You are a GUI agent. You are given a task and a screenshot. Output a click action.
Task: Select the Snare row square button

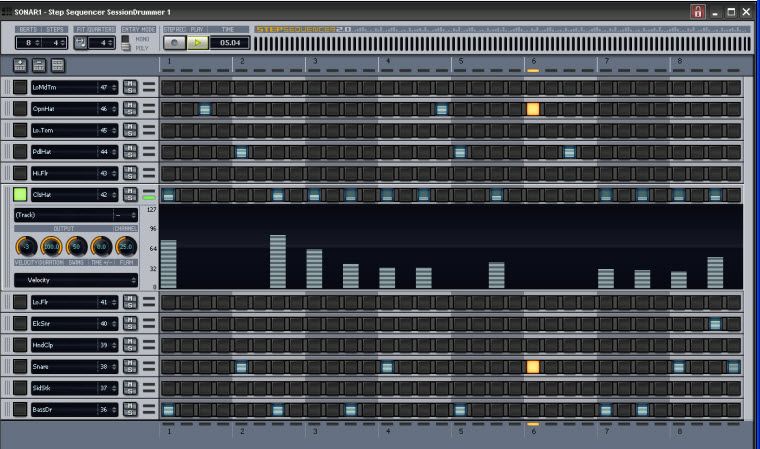click(x=20, y=367)
